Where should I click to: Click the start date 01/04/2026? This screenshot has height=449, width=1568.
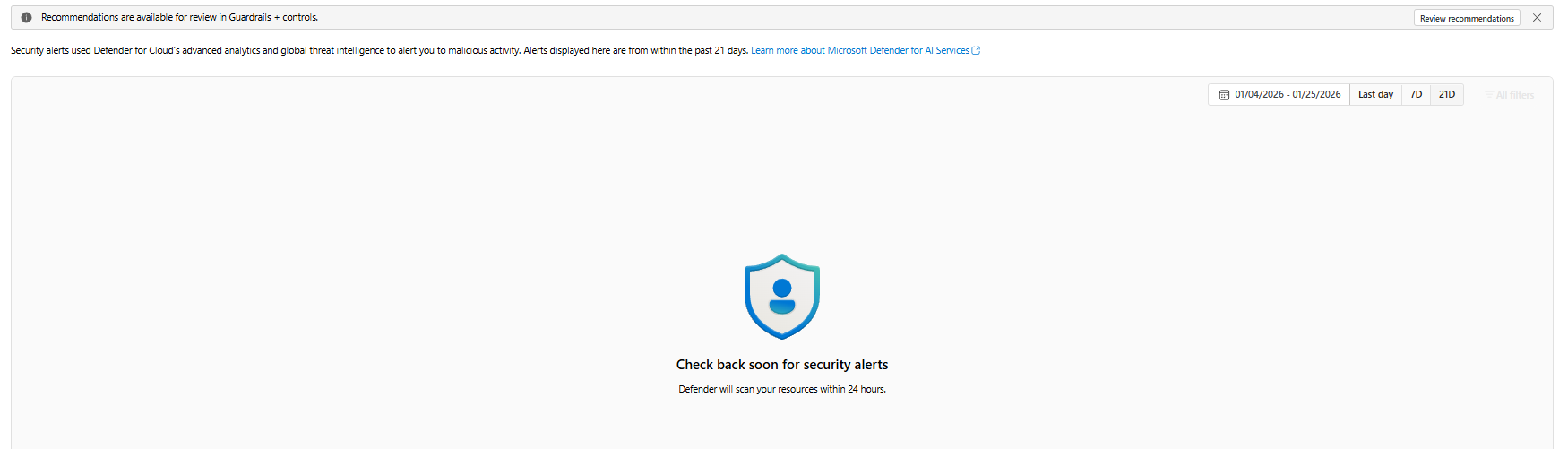click(1259, 95)
